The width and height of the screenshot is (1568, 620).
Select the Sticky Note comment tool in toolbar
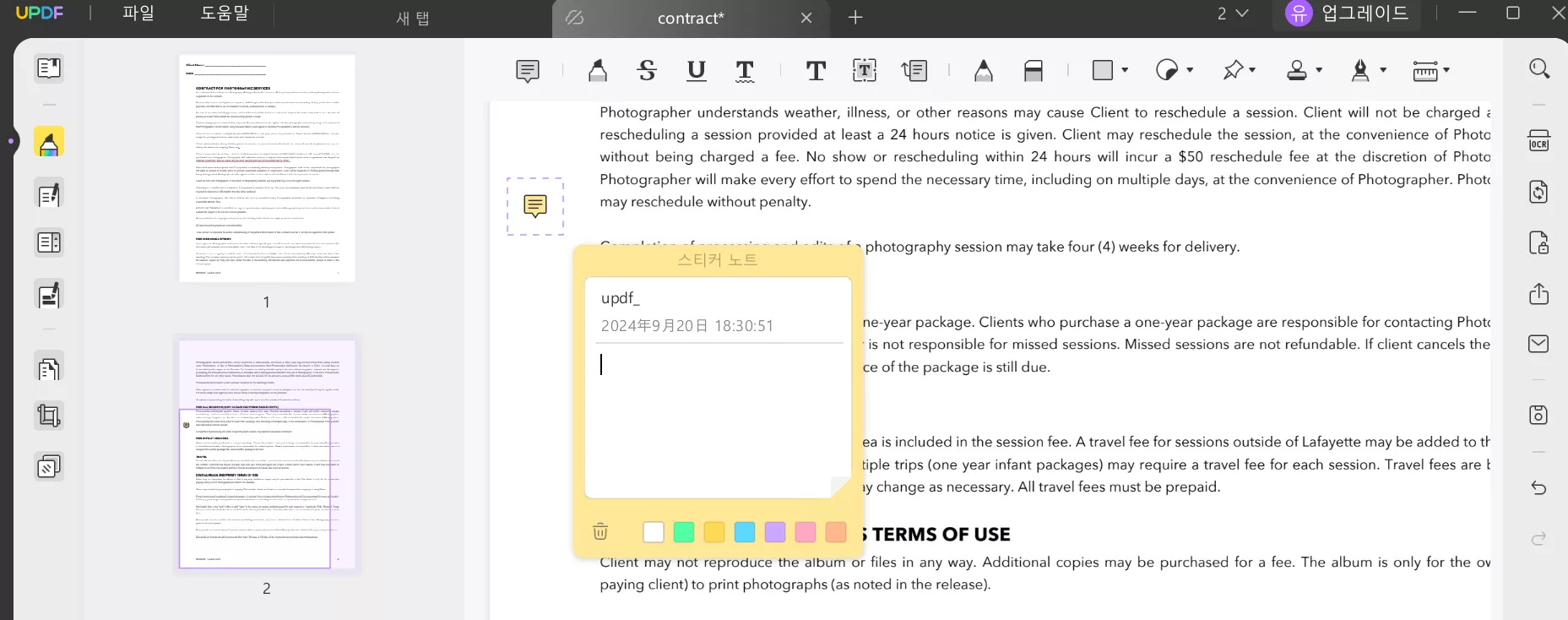tap(528, 71)
